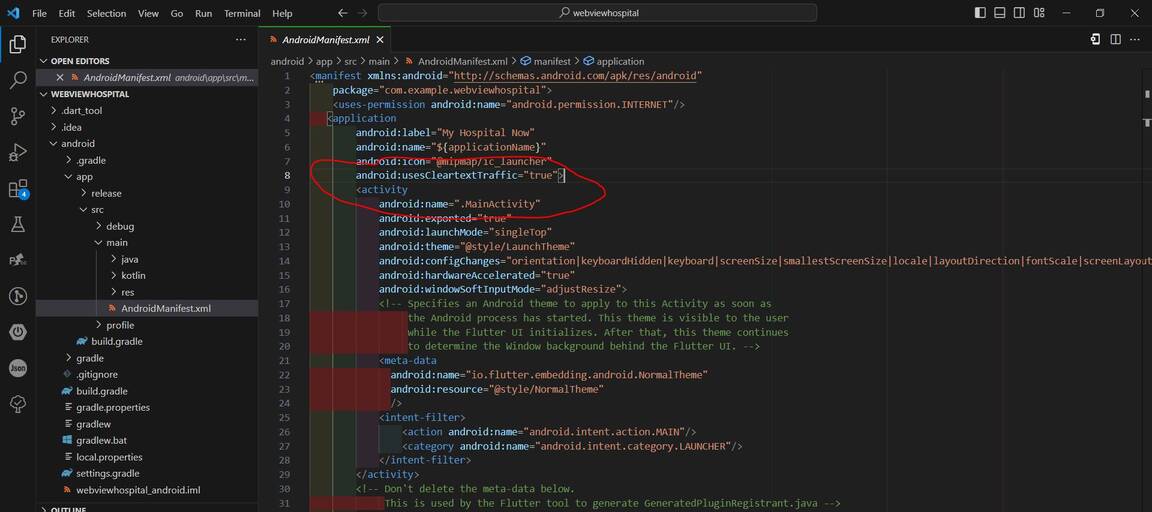The width and height of the screenshot is (1152, 512).
Task: Select the AndroidManifest.xml editor tab
Action: (x=326, y=40)
